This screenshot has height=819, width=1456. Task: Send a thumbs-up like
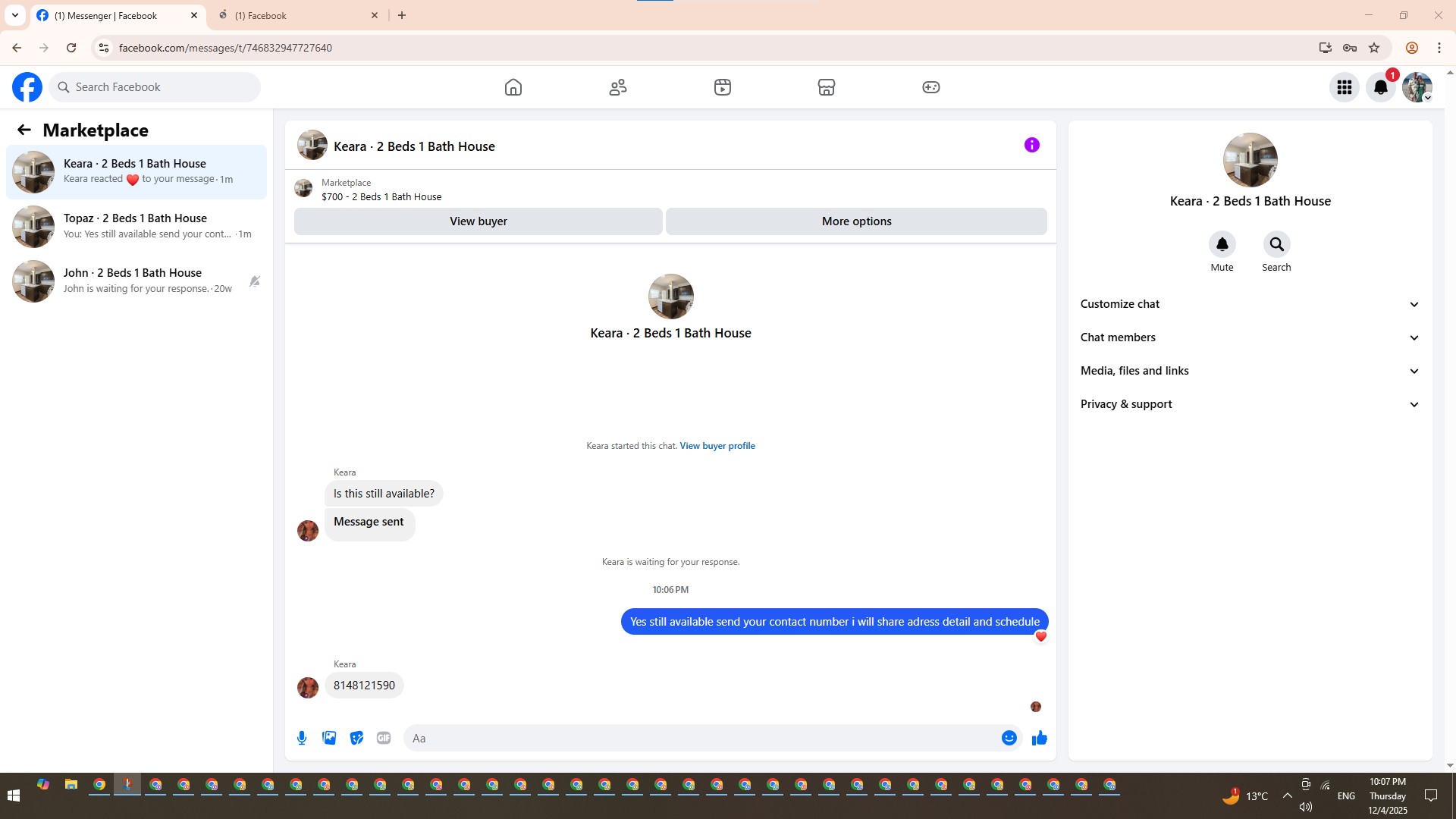[1039, 738]
